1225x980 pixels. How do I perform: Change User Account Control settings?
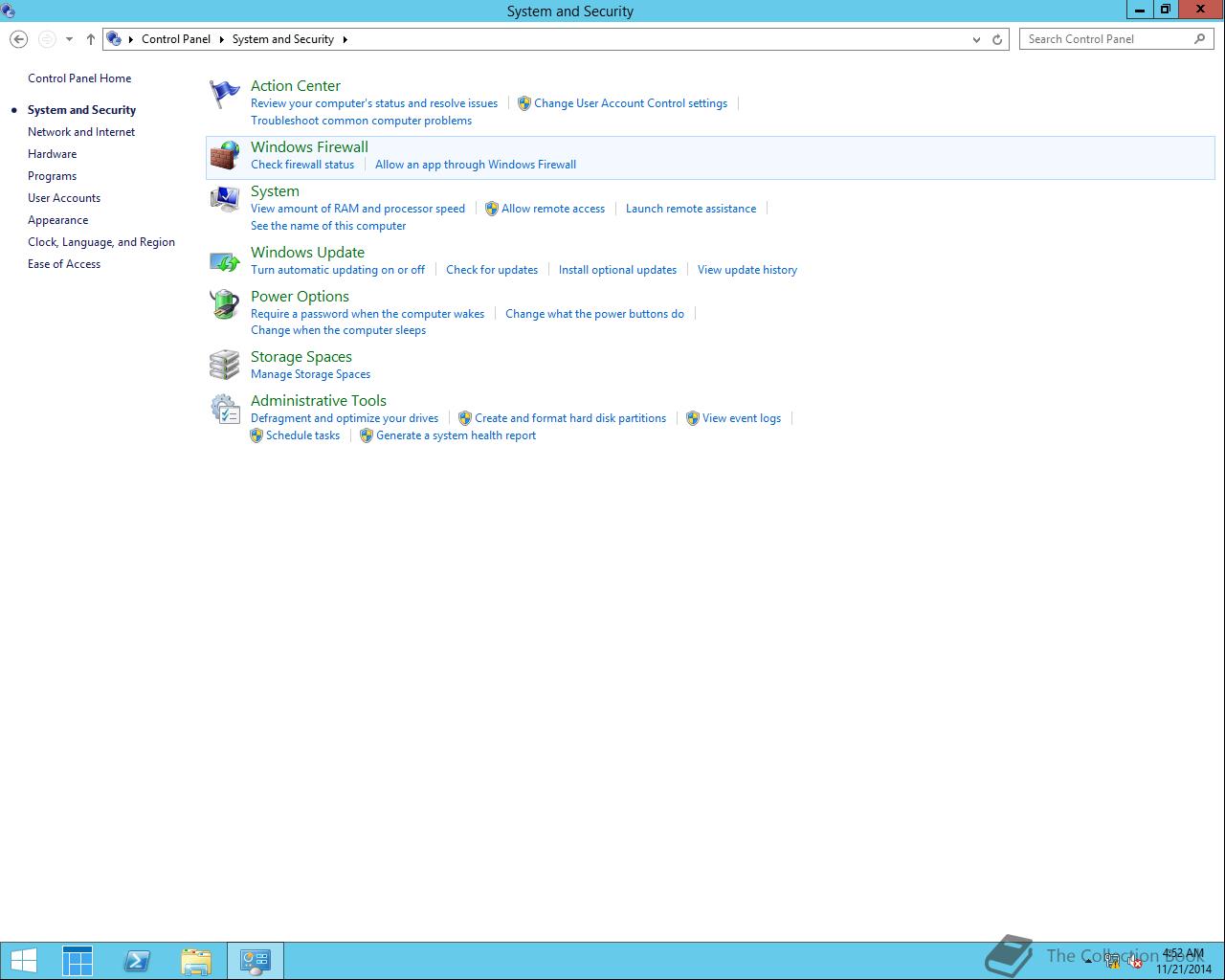[x=631, y=103]
